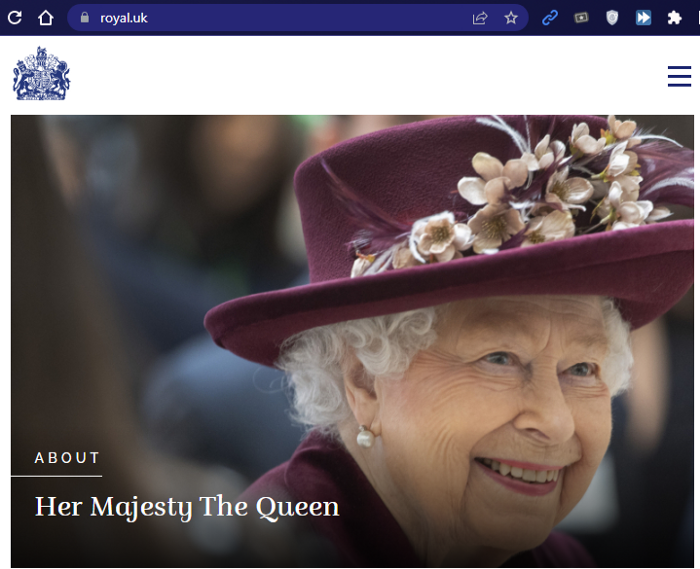Open the shield privacy extension

(x=612, y=18)
